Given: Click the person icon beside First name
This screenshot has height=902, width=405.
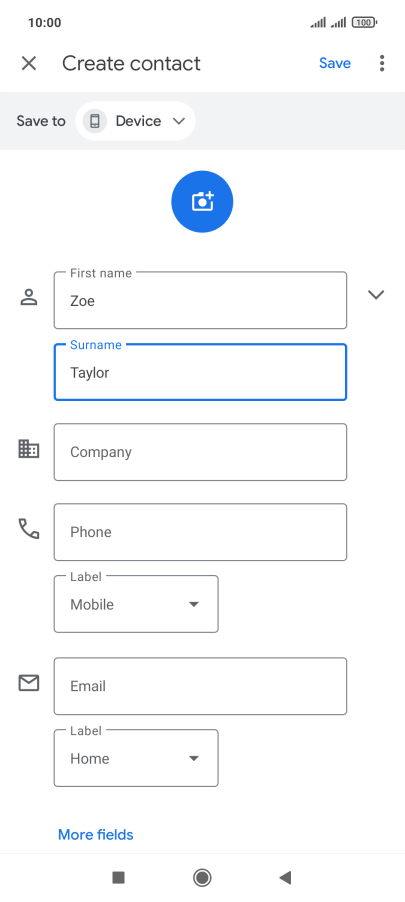Looking at the screenshot, I should (29, 297).
